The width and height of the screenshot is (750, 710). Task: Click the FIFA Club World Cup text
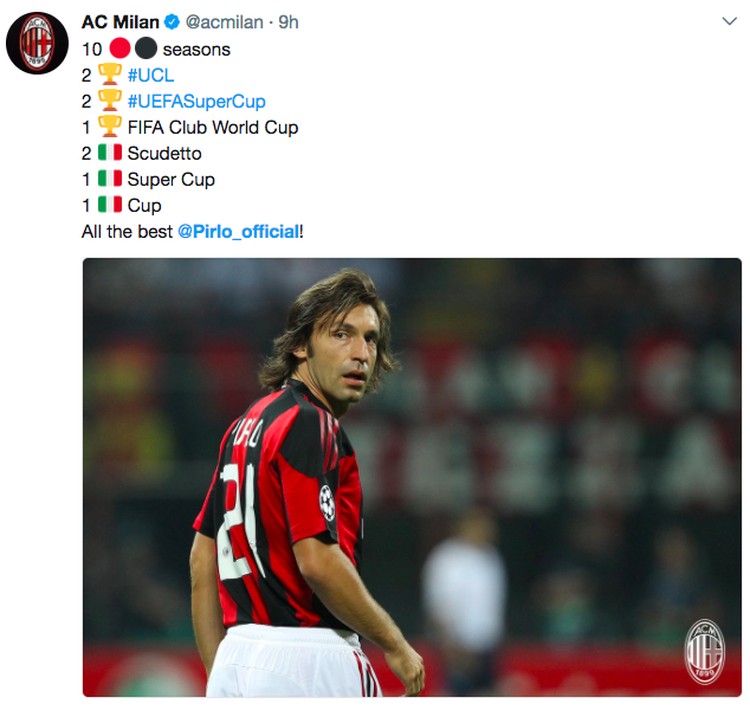pyautogui.click(x=213, y=127)
